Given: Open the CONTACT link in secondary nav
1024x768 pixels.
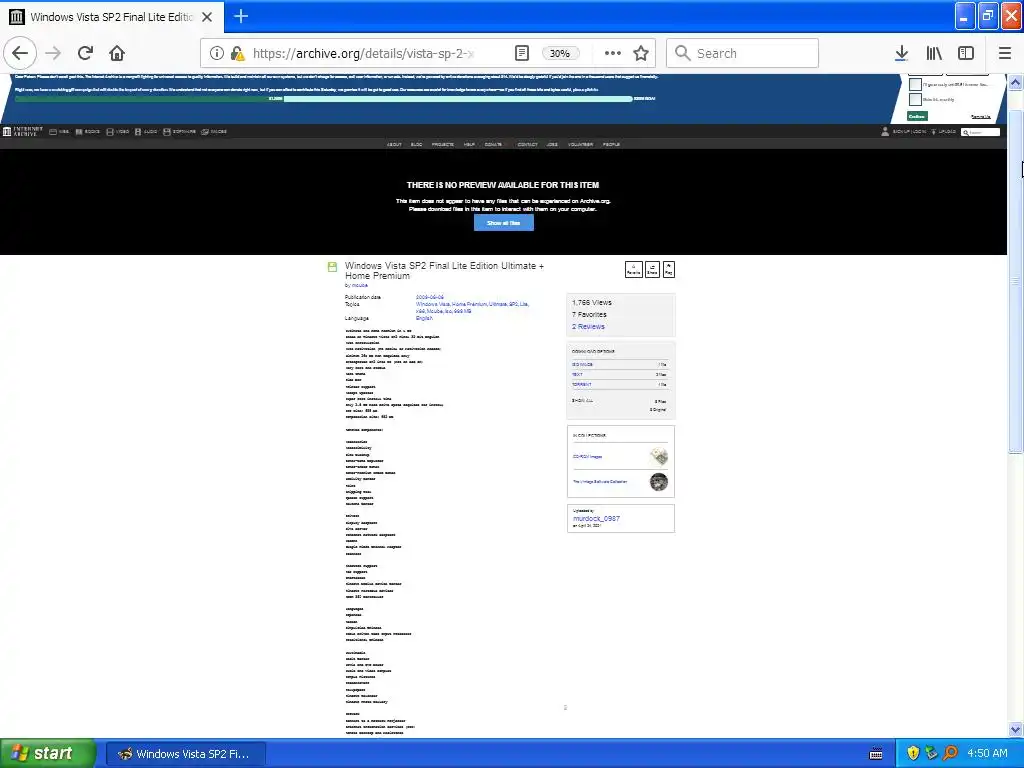Looking at the screenshot, I should tap(528, 144).
